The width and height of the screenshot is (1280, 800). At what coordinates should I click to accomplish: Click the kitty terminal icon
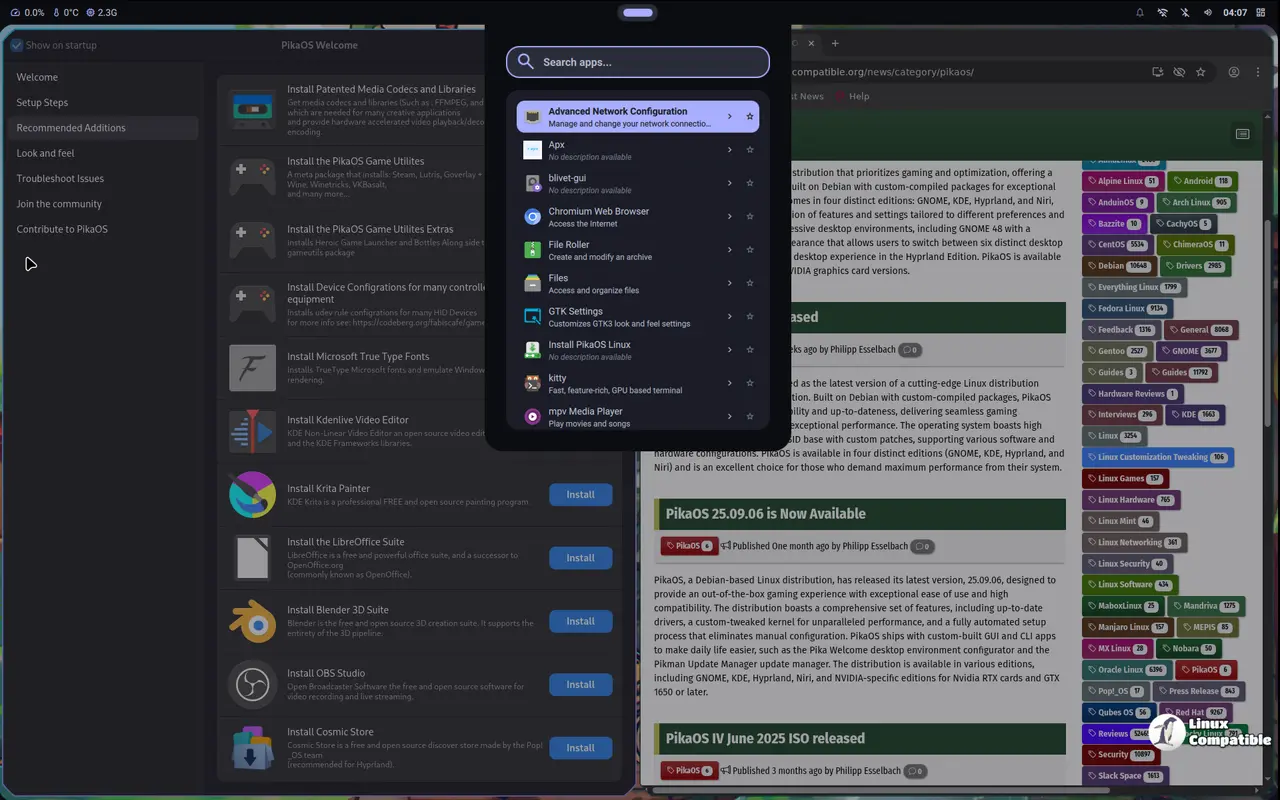pyautogui.click(x=531, y=382)
